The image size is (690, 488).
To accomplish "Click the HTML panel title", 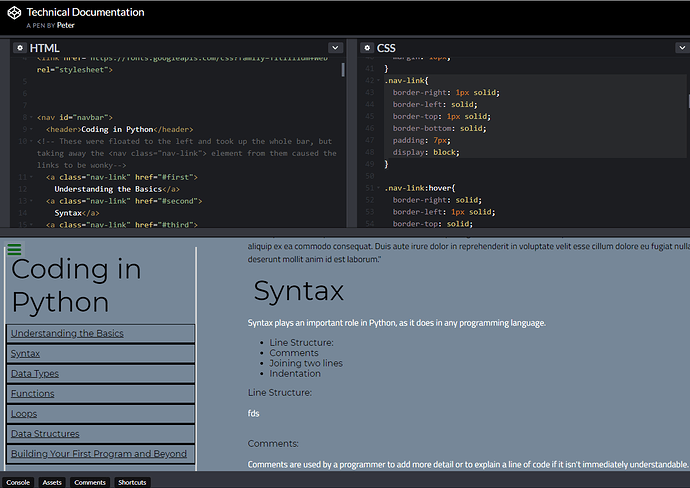I will tap(44, 48).
